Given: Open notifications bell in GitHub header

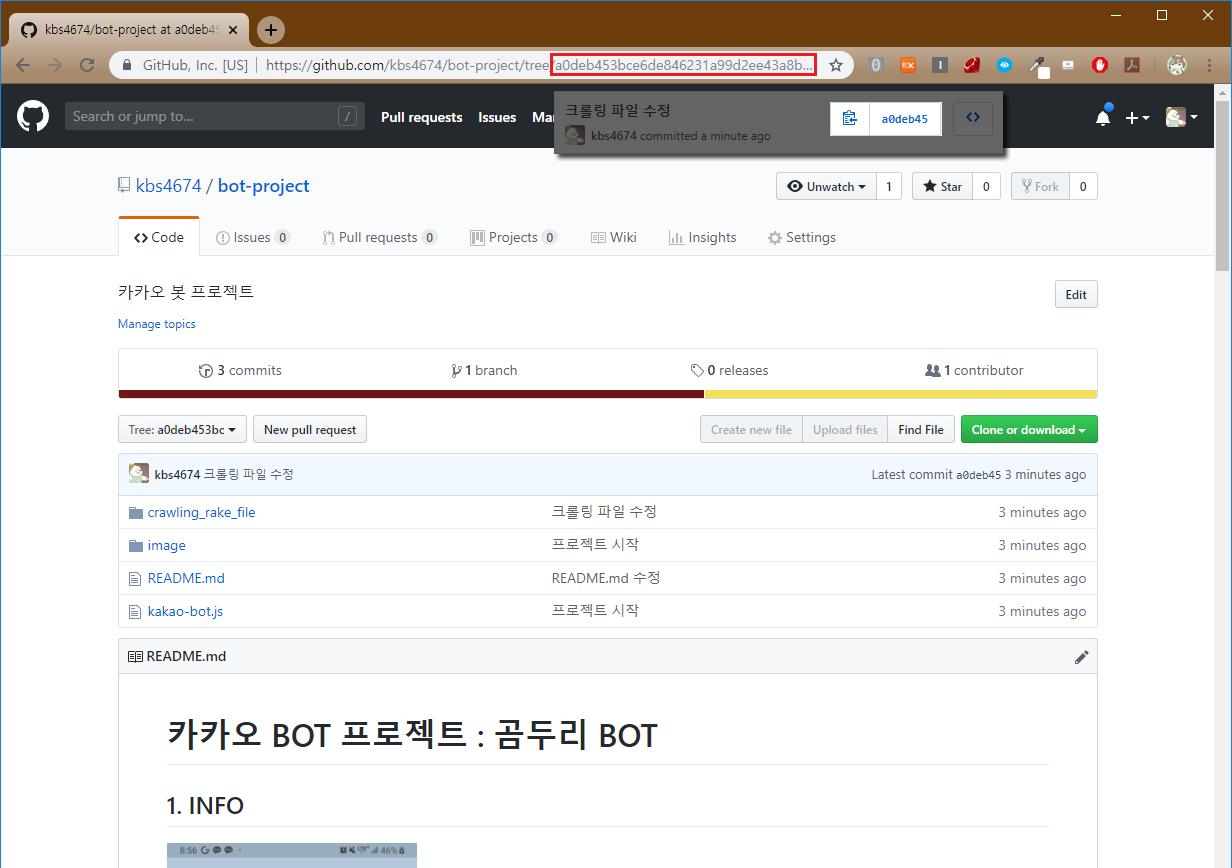Looking at the screenshot, I should tap(1103, 117).
